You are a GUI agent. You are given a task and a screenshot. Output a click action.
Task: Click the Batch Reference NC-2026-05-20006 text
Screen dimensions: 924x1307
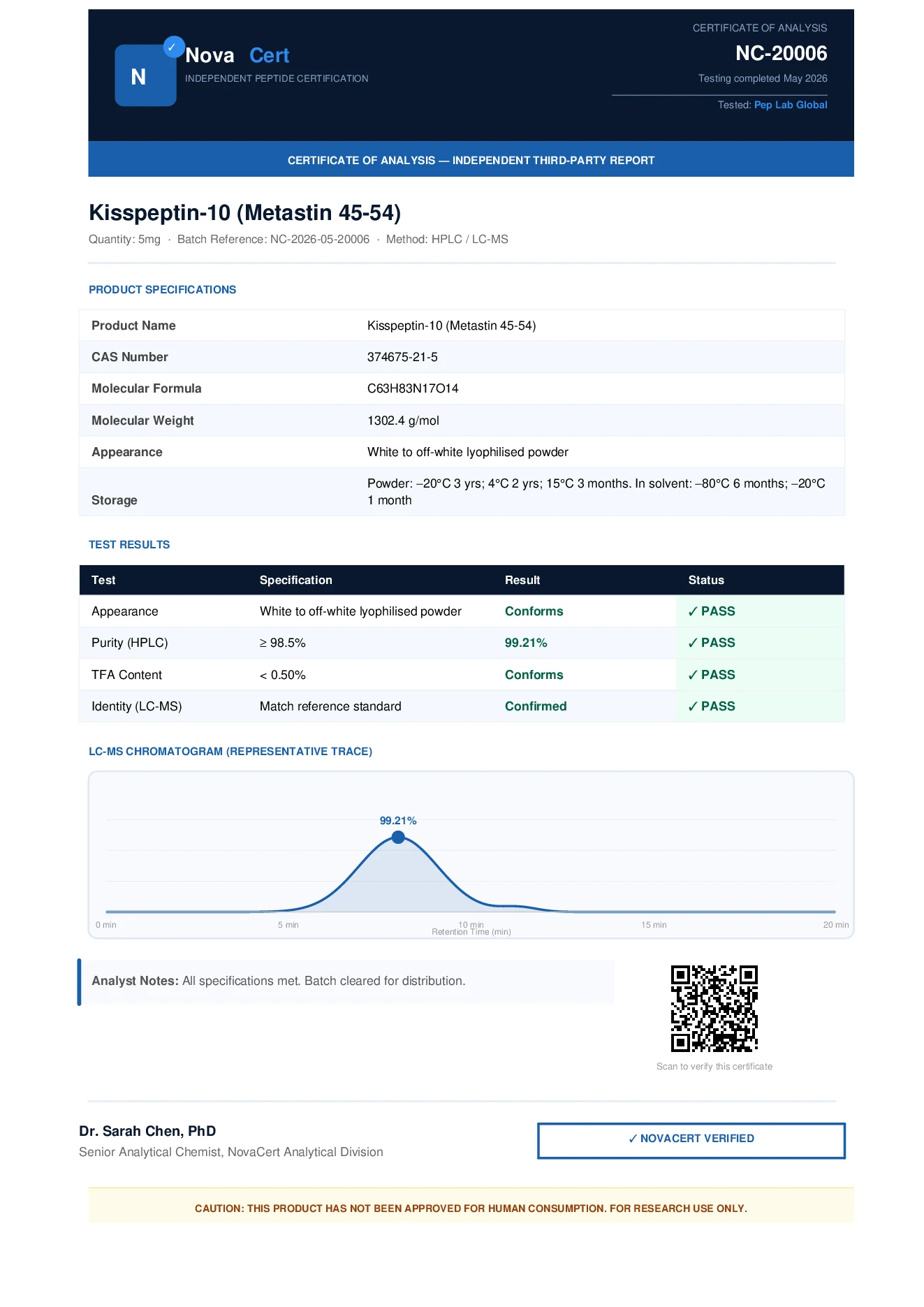pos(273,239)
